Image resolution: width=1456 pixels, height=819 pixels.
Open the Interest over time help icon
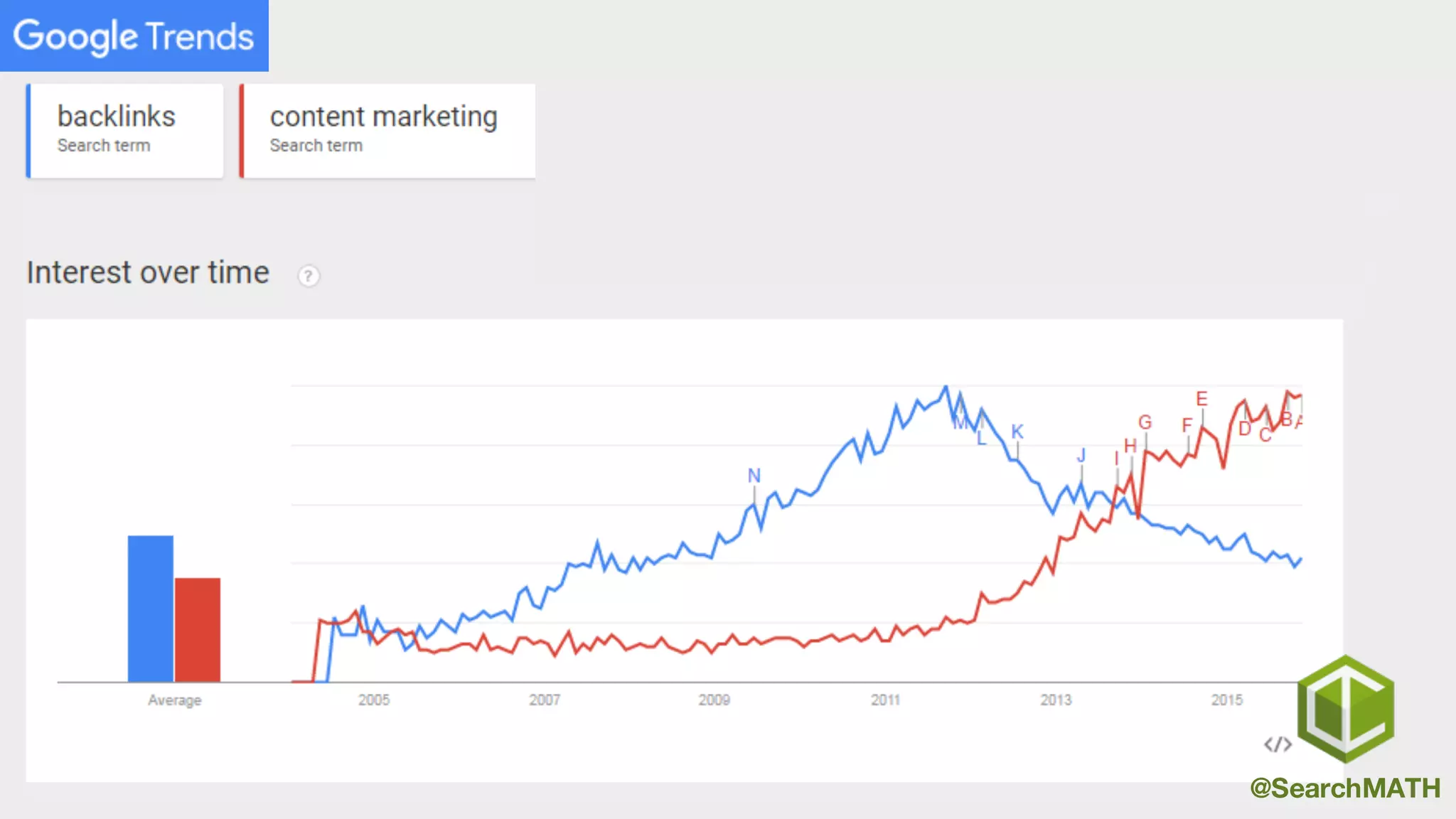[x=309, y=276]
